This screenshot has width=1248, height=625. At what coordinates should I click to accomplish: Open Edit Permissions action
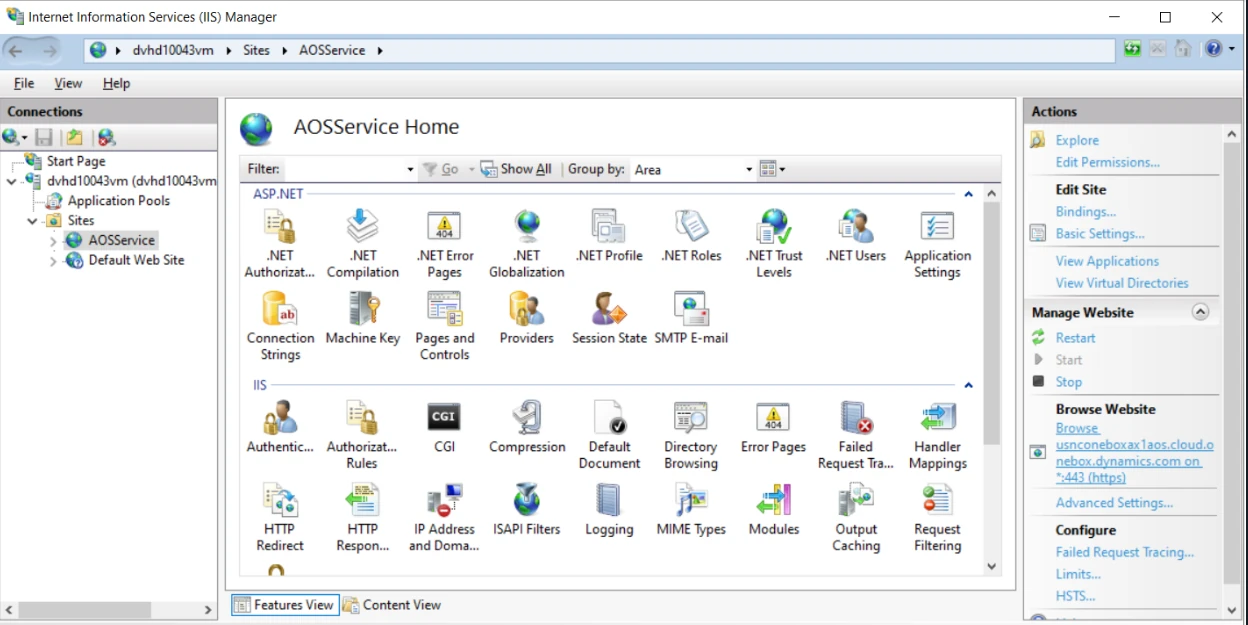coord(1108,162)
